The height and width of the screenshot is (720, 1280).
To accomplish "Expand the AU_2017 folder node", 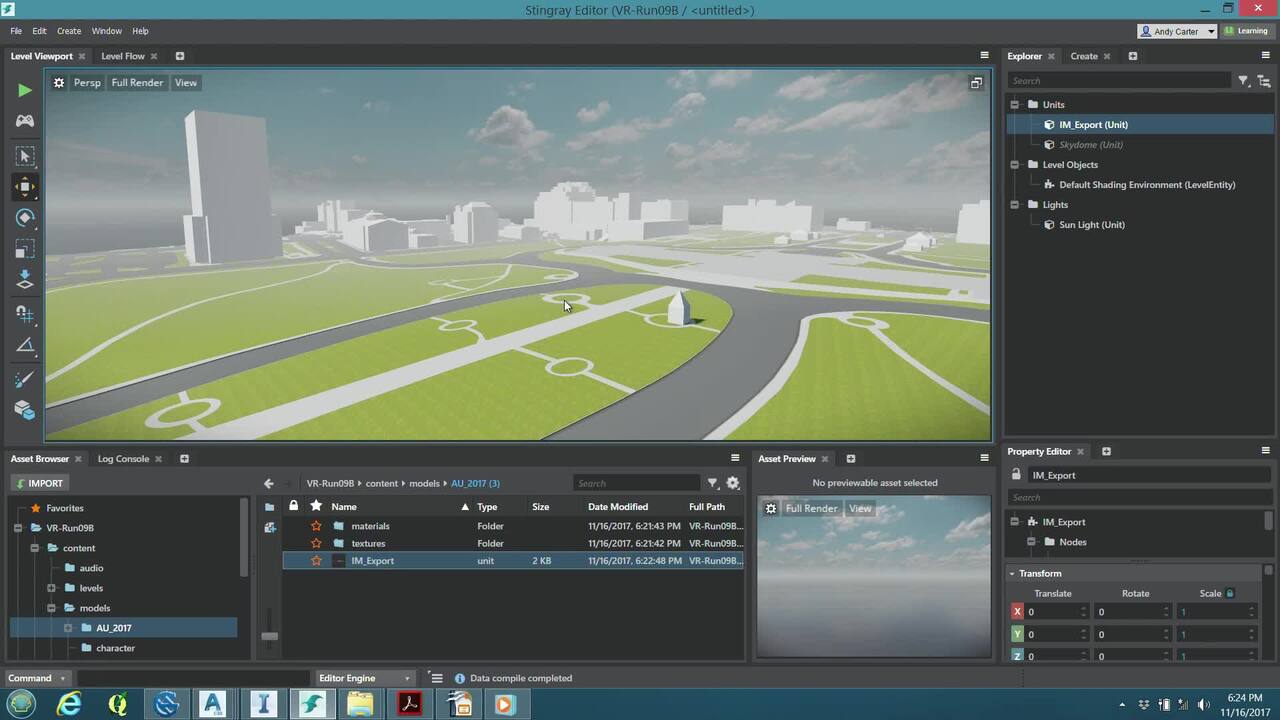I will pos(68,628).
